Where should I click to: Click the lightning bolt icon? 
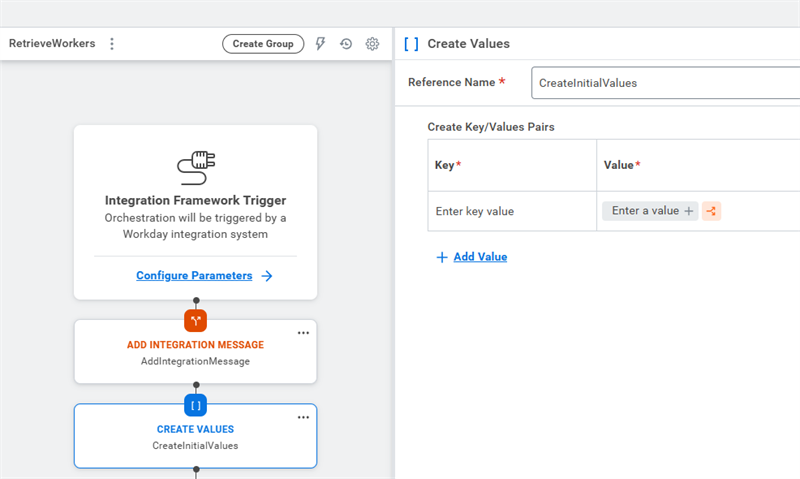[x=320, y=44]
